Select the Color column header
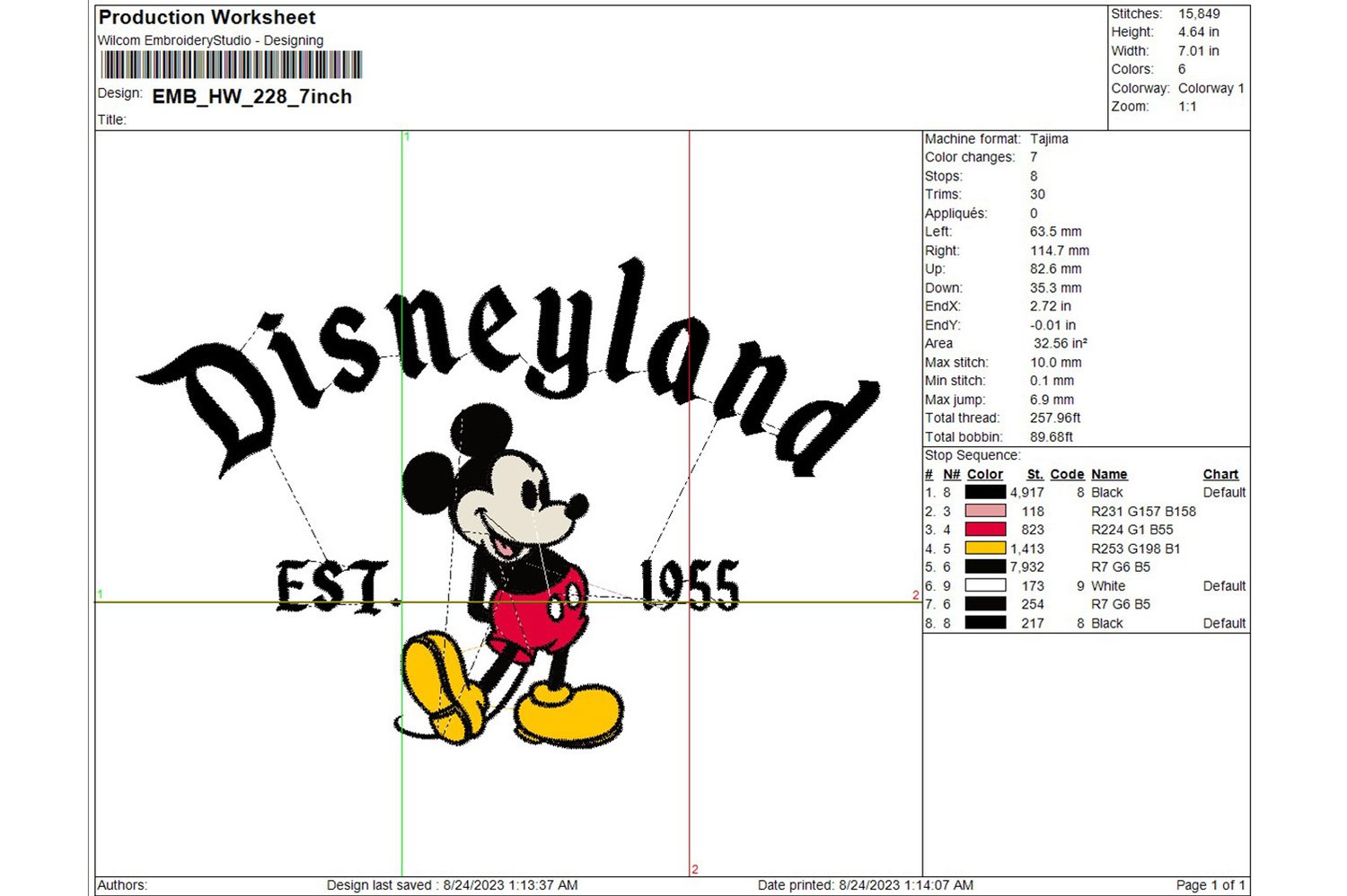1347x896 pixels. click(x=985, y=474)
